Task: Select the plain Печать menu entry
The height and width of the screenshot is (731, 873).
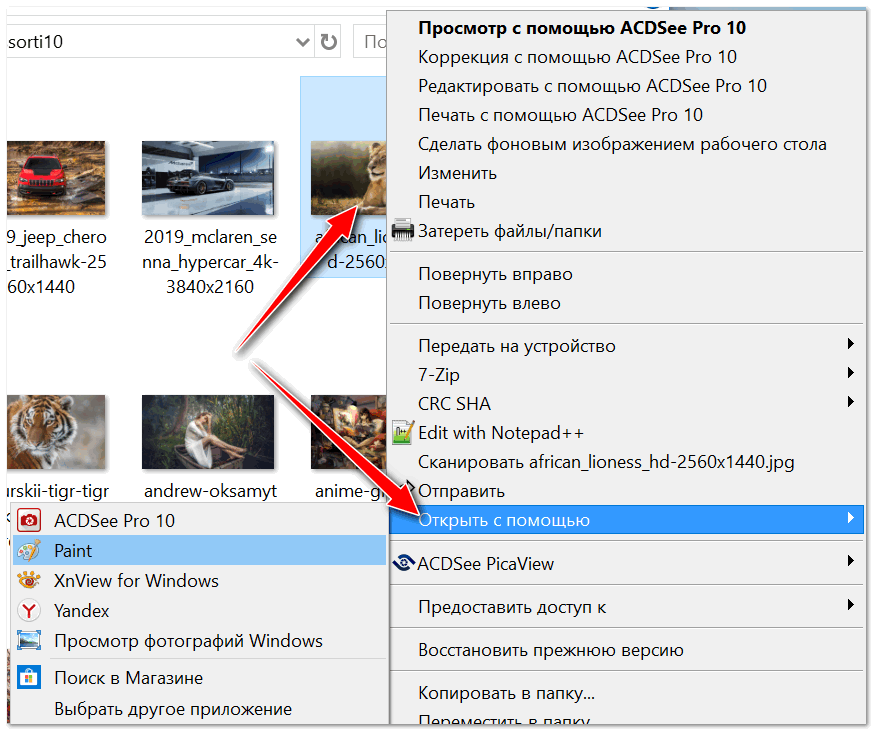Action: (447, 202)
